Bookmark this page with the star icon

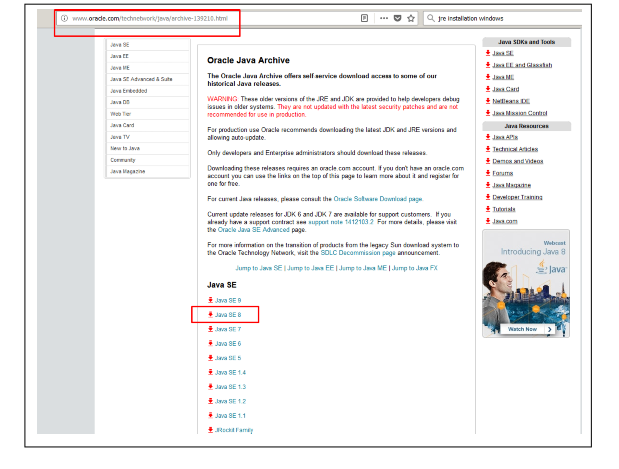[411, 18]
